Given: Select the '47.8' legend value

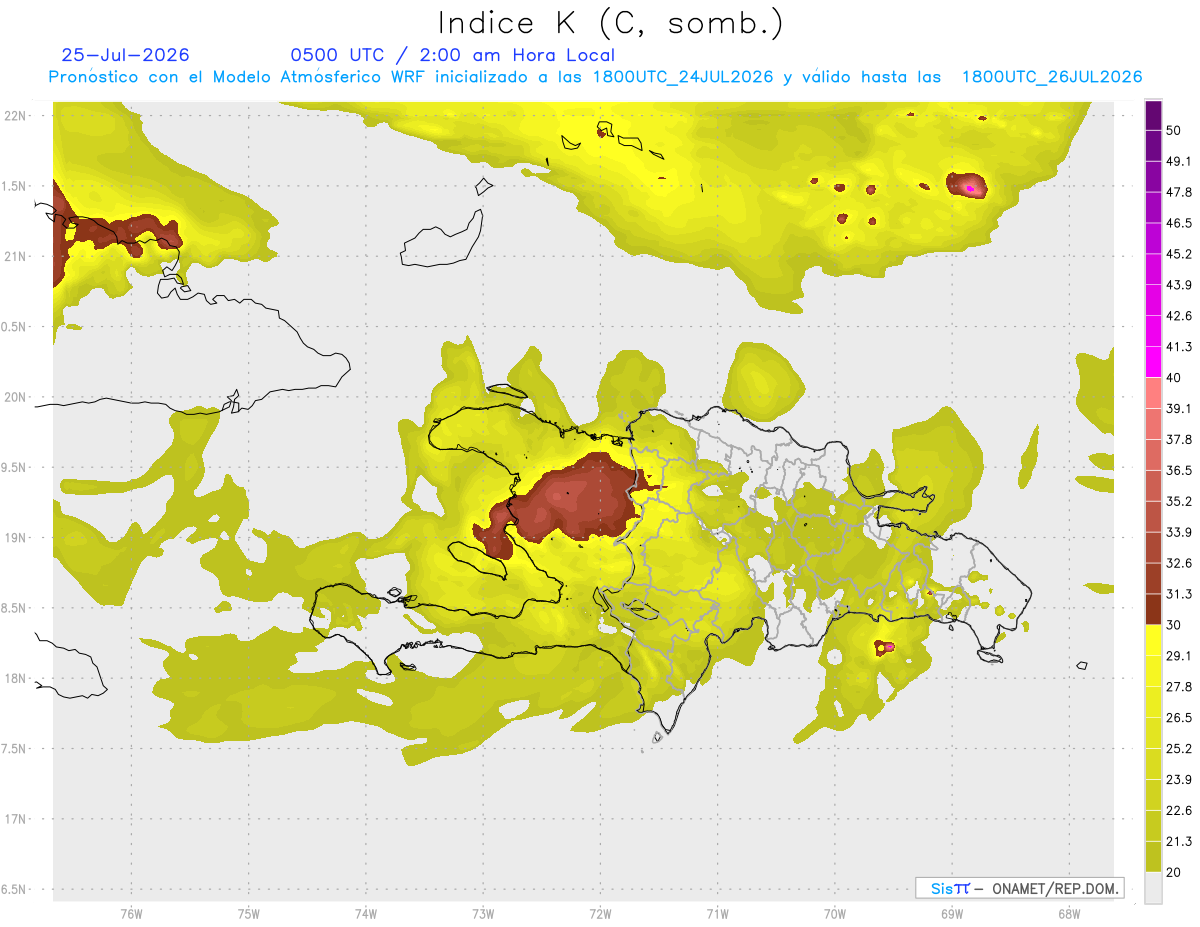Looking at the screenshot, I should 1179,192.
